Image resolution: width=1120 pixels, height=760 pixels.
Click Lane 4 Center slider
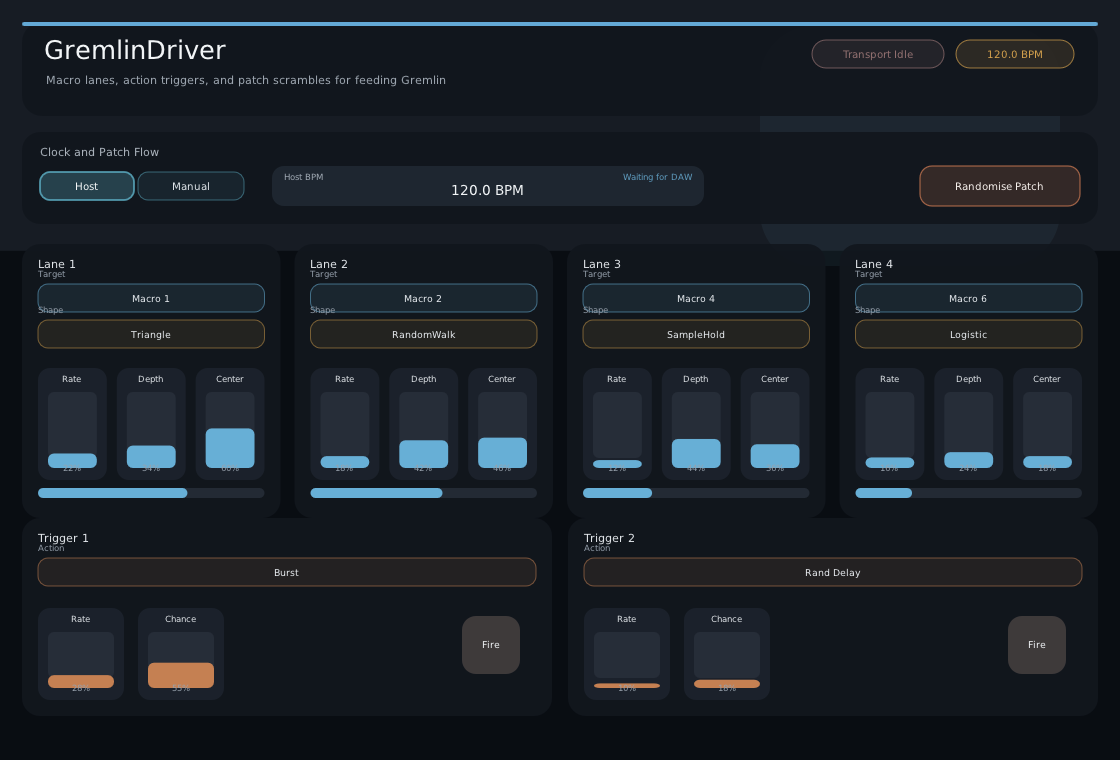point(1047,429)
